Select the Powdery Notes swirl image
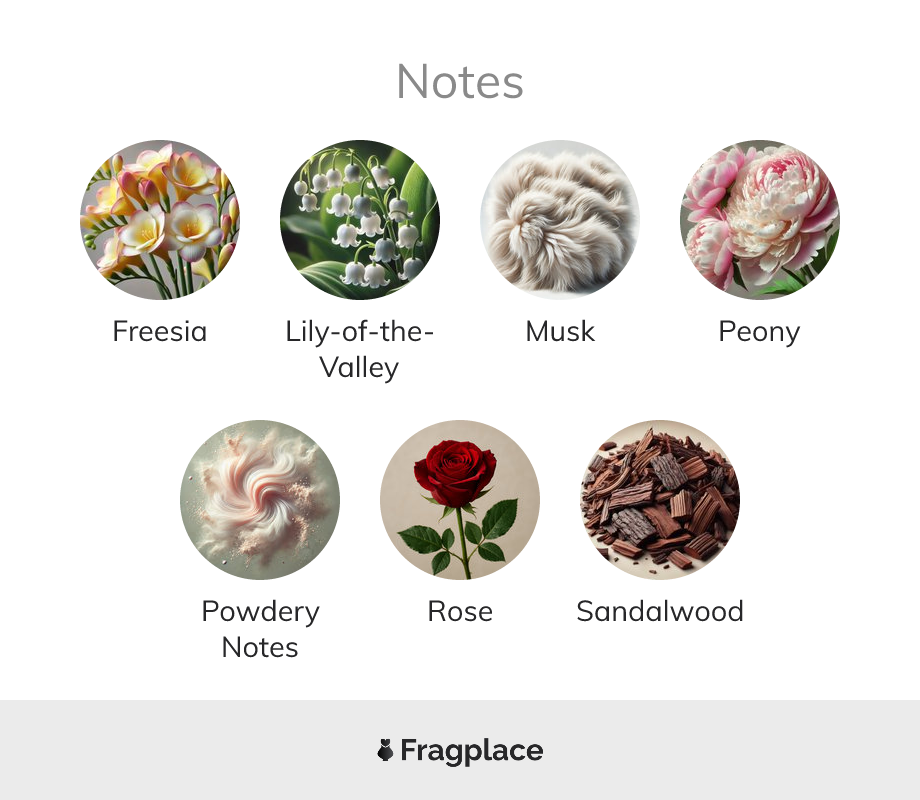920x800 pixels. tap(260, 499)
